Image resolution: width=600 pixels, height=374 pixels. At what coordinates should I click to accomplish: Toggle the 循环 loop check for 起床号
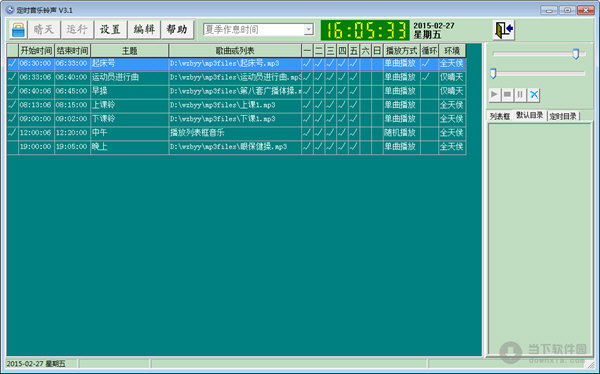click(x=429, y=64)
